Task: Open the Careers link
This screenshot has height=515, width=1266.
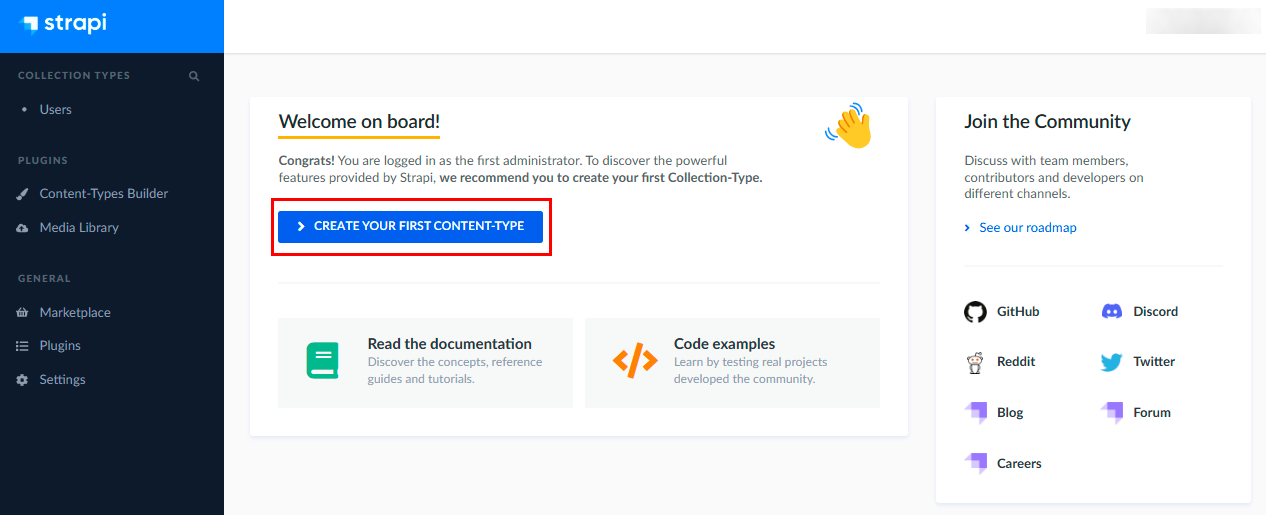Action: pyautogui.click(x=1018, y=464)
